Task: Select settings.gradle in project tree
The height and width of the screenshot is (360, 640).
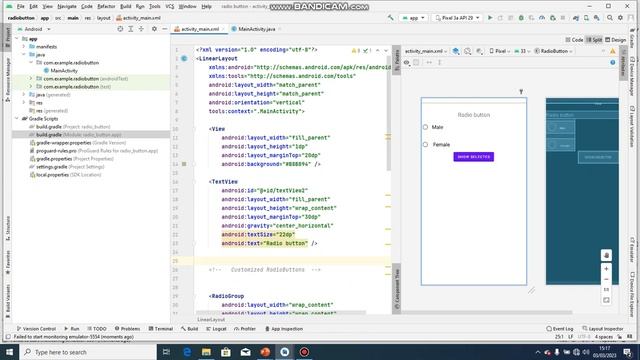Action: [x=67, y=167]
